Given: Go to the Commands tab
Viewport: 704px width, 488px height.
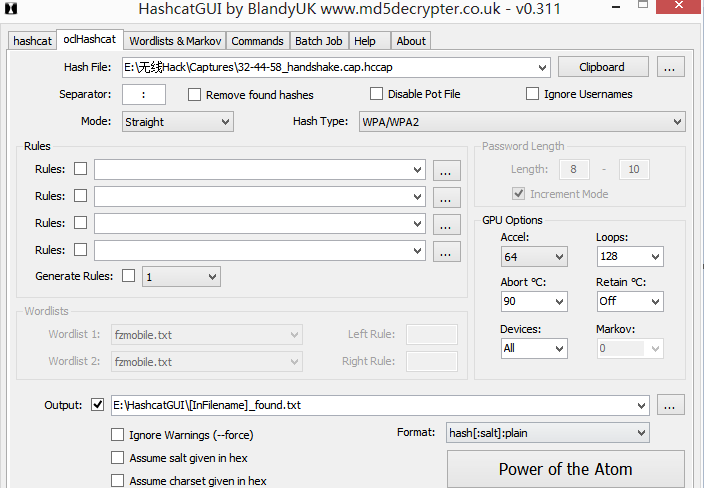Looking at the screenshot, I should tap(258, 41).
